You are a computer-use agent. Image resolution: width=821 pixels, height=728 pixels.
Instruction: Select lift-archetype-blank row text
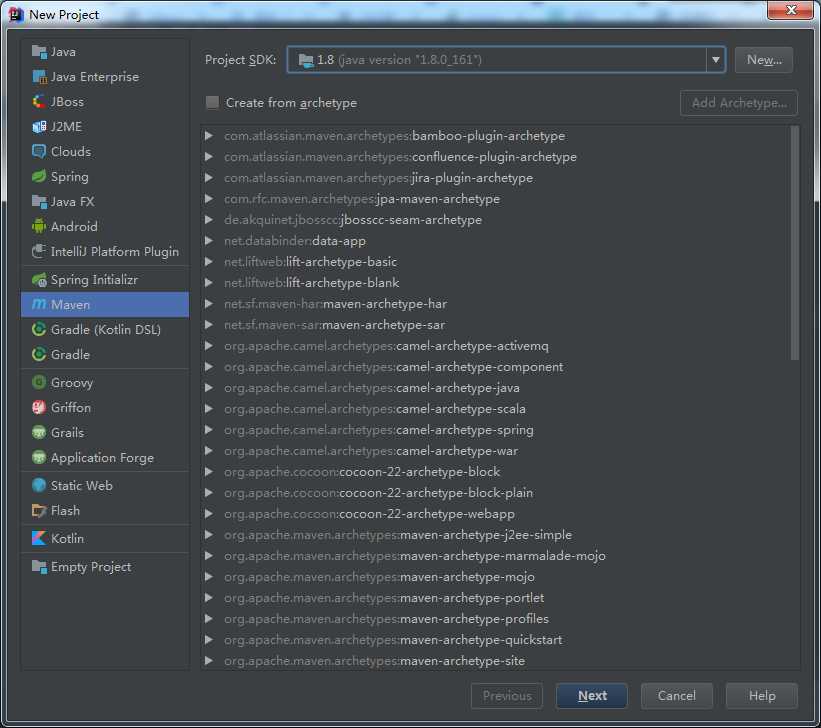(312, 283)
